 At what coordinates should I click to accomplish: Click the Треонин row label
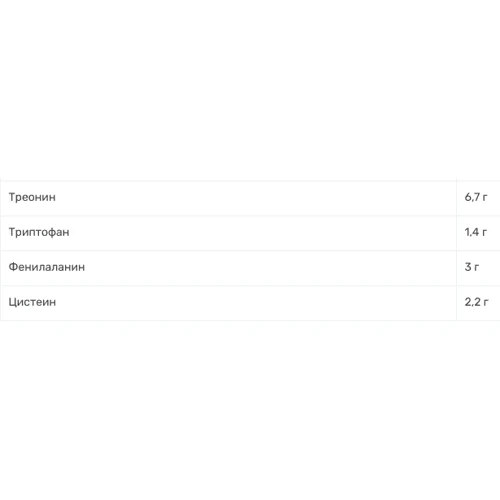coord(32,197)
